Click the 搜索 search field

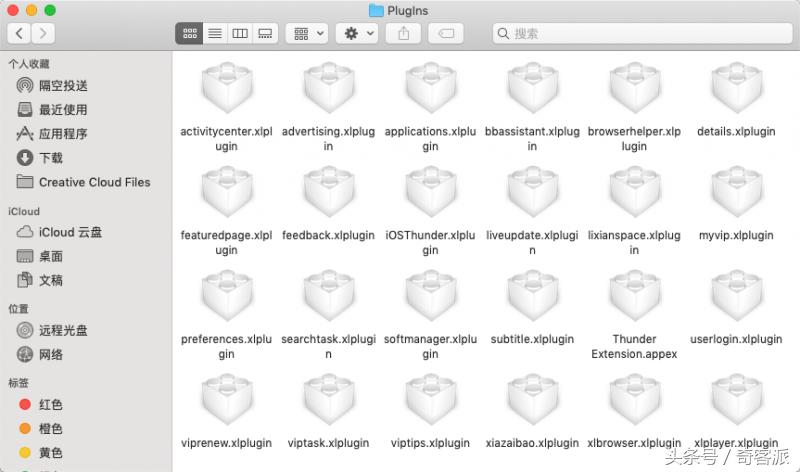pos(640,33)
